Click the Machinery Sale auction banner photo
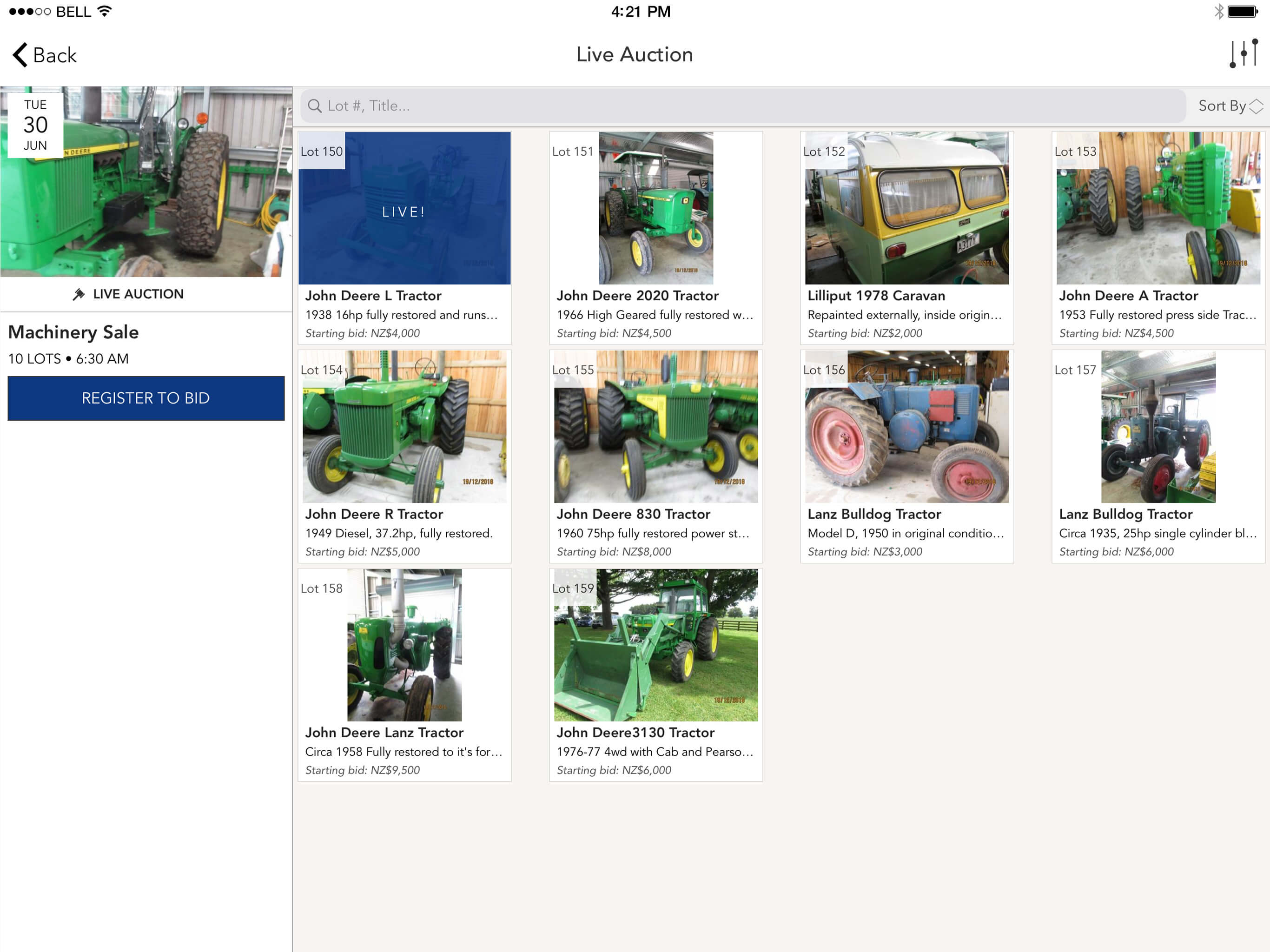This screenshot has height=952, width=1270. coord(146,182)
